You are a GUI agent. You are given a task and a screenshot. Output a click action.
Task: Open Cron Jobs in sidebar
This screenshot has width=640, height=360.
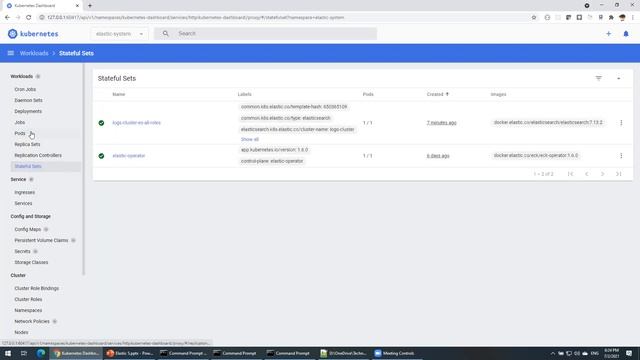tap(25, 89)
